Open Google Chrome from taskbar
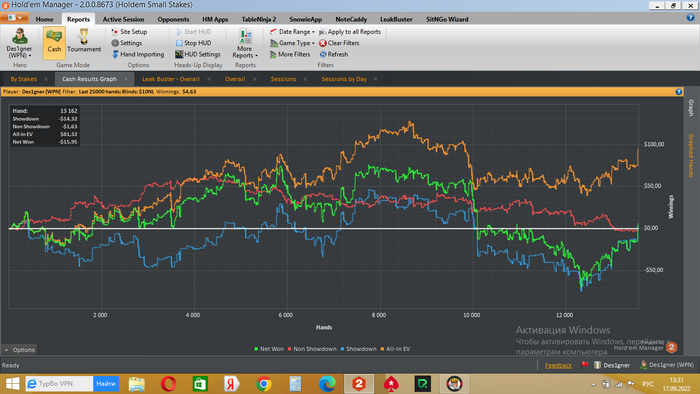 point(263,384)
